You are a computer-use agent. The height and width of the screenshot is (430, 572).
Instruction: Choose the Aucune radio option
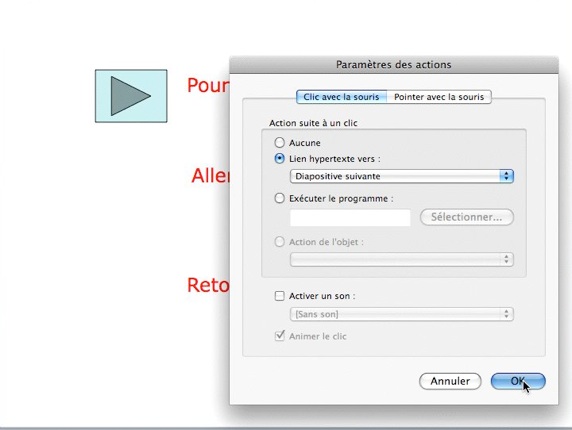click(279, 143)
